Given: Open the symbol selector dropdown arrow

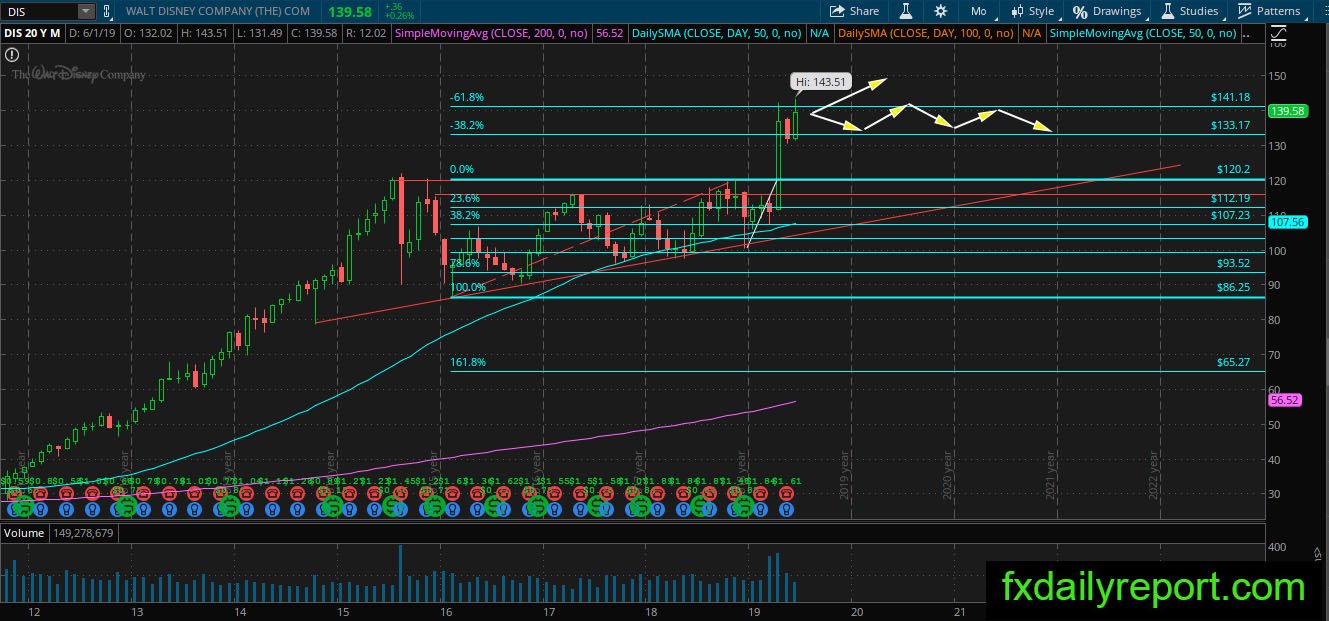Looking at the screenshot, I should [x=86, y=11].
